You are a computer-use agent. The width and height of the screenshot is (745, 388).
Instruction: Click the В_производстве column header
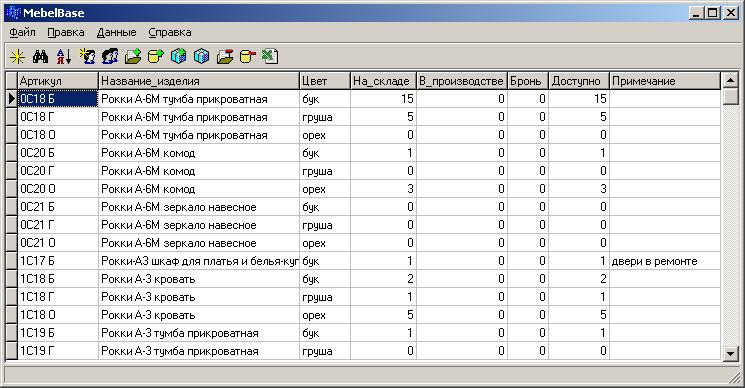click(x=462, y=81)
